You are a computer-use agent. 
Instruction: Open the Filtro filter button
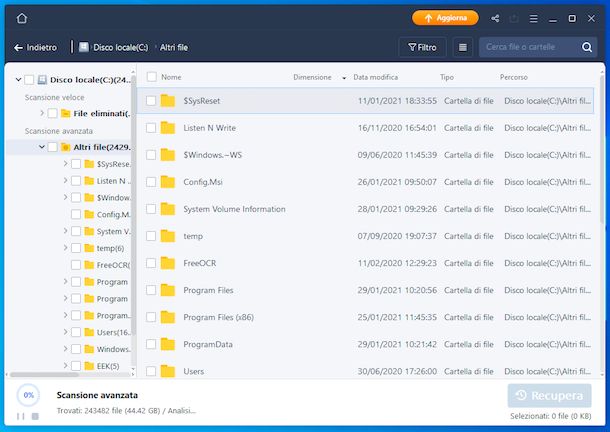[422, 47]
